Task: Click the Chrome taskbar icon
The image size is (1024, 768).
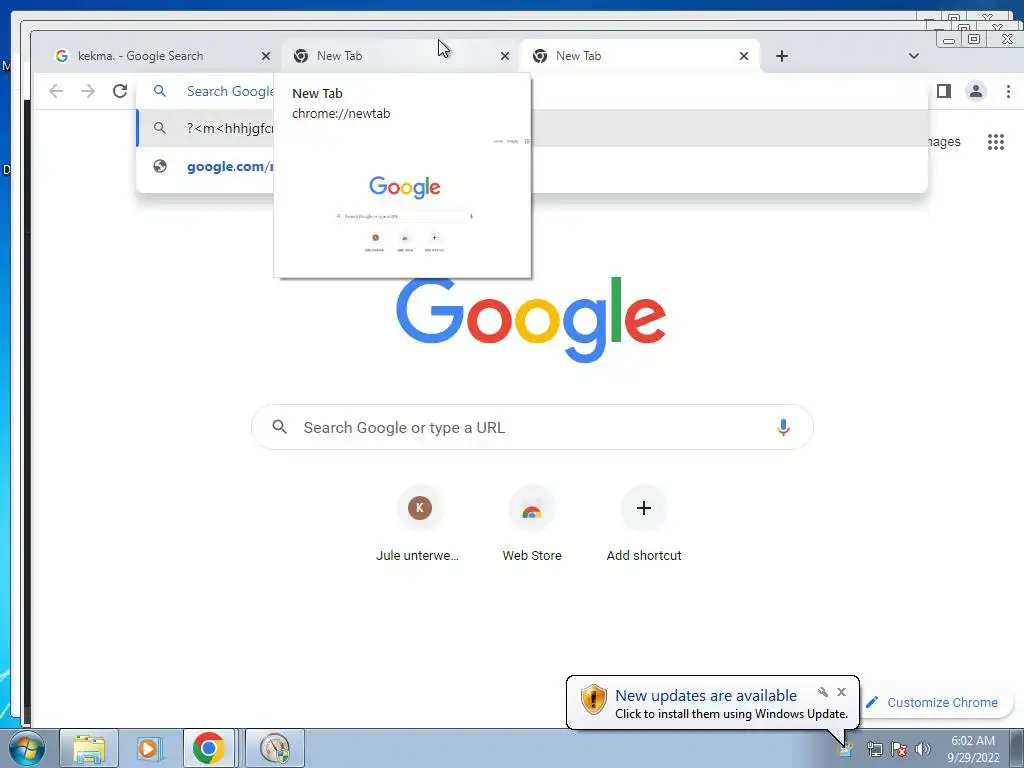Action: 208,748
